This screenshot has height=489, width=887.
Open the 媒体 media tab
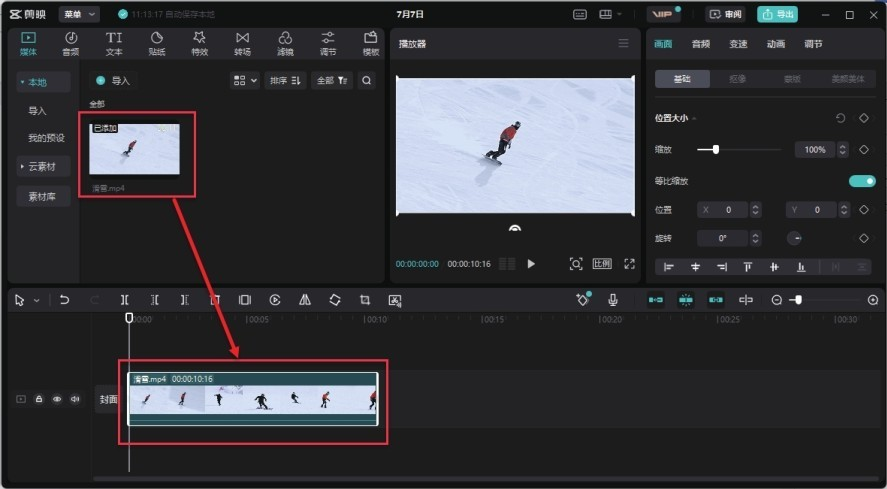(28, 44)
